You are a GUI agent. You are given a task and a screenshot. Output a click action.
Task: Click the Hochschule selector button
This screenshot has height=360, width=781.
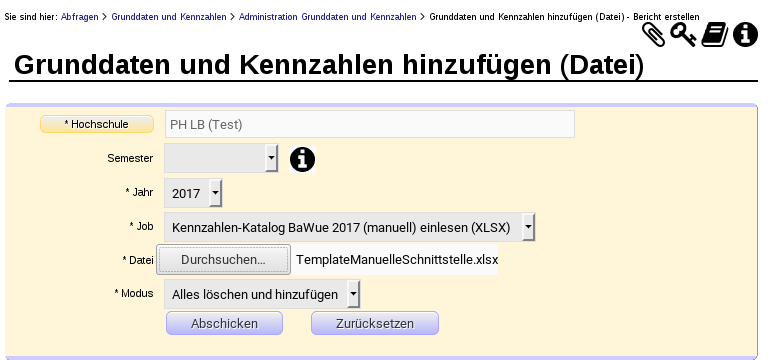[97, 124]
